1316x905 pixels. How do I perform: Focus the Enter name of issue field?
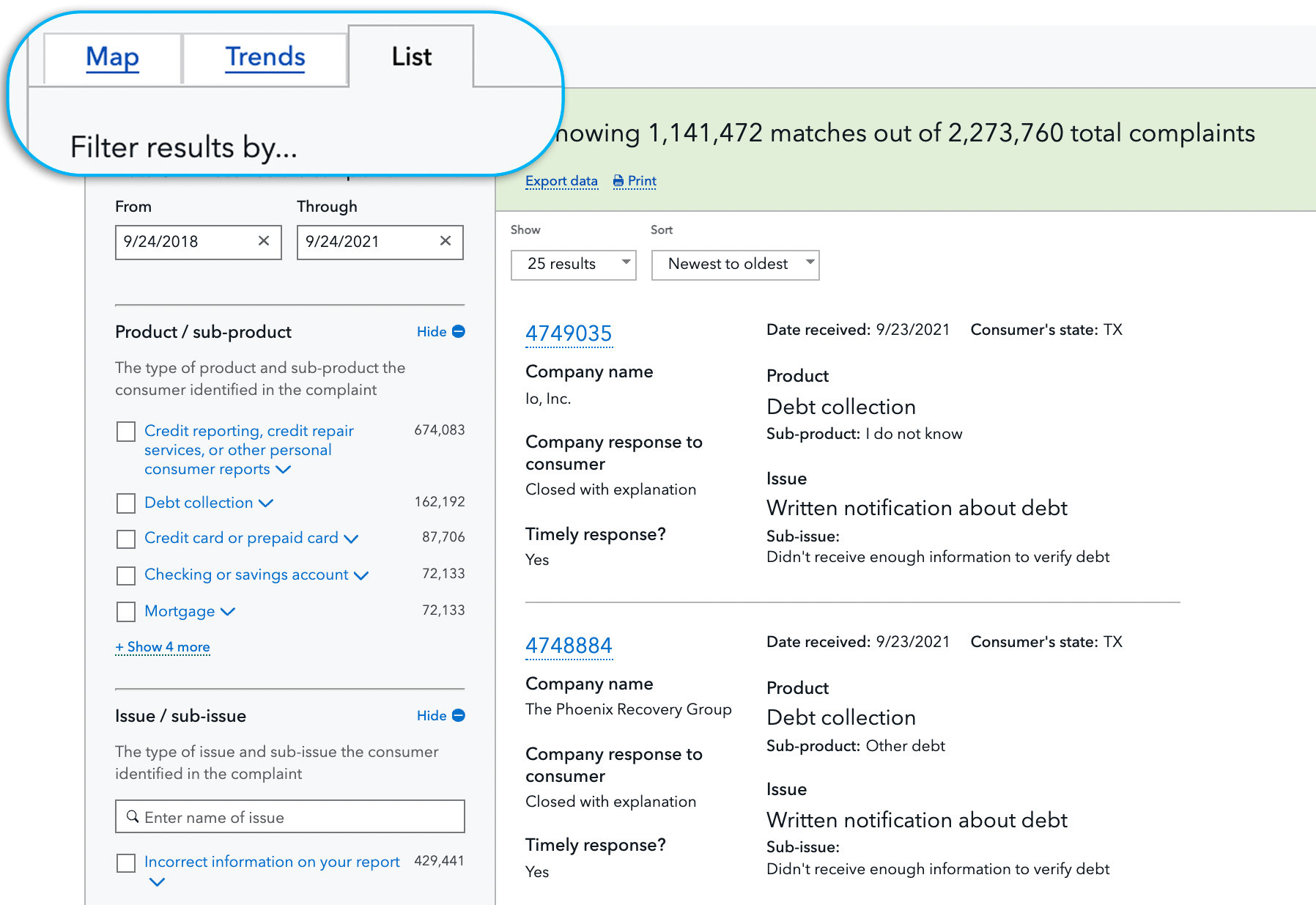[x=300, y=817]
